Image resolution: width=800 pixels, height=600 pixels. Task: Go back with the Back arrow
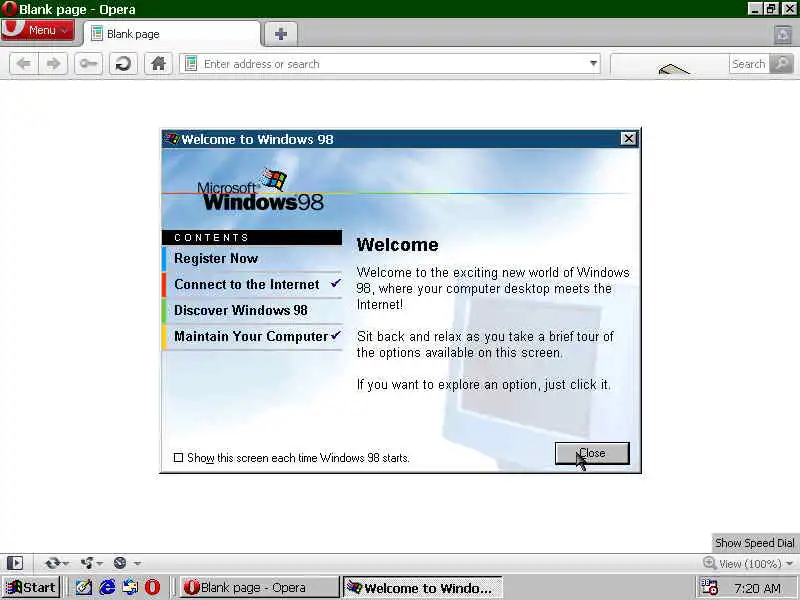point(23,64)
